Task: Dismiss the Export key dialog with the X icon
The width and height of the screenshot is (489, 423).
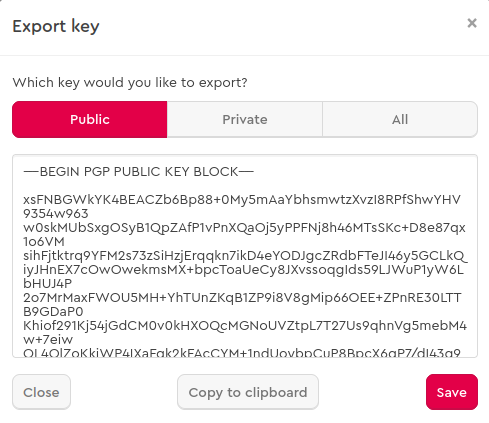Action: pyautogui.click(x=472, y=23)
